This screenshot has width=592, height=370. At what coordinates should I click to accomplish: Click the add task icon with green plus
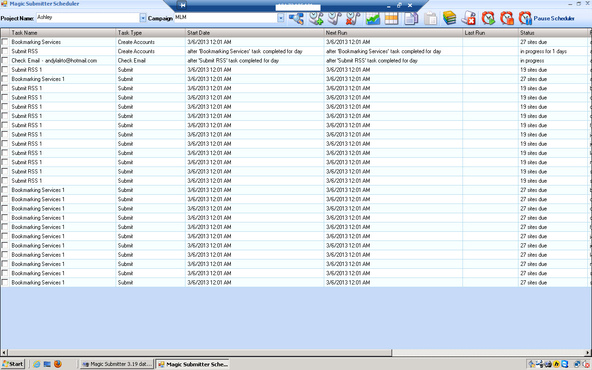(316, 18)
